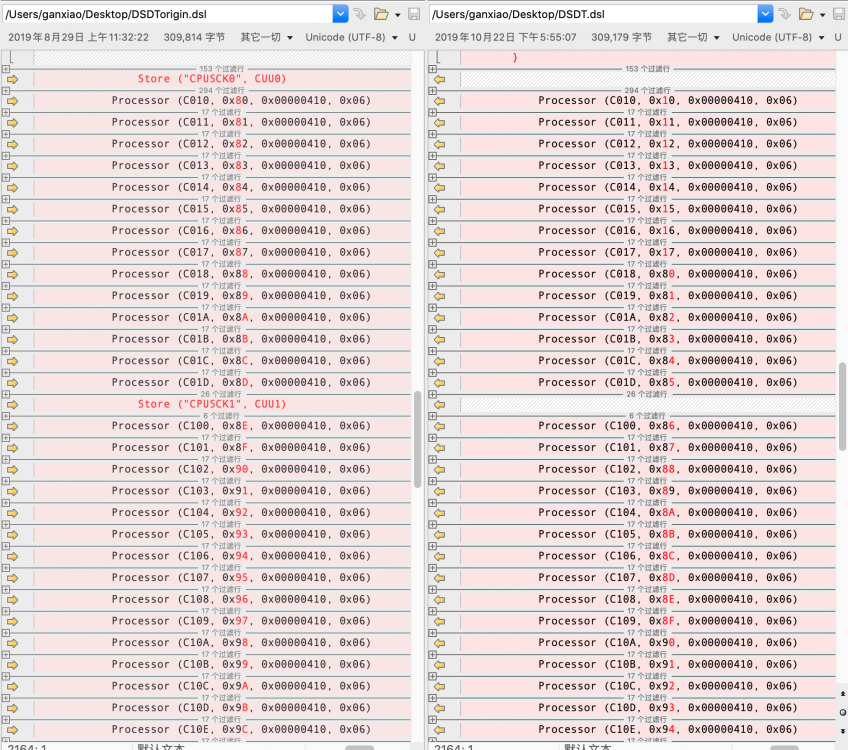848x750 pixels.
Task: Click the left pane save disk icon
Action: 414,14
